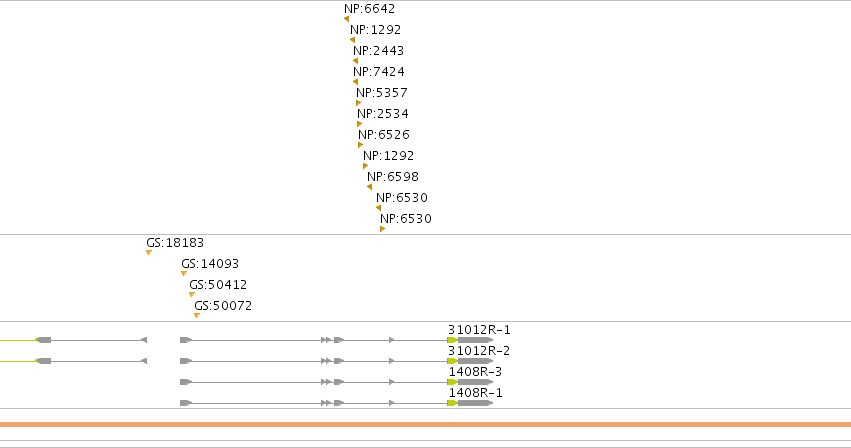Image resolution: width=851 pixels, height=448 pixels.
Task: Click the triangle marker under NP:6642
Action: (x=346, y=19)
